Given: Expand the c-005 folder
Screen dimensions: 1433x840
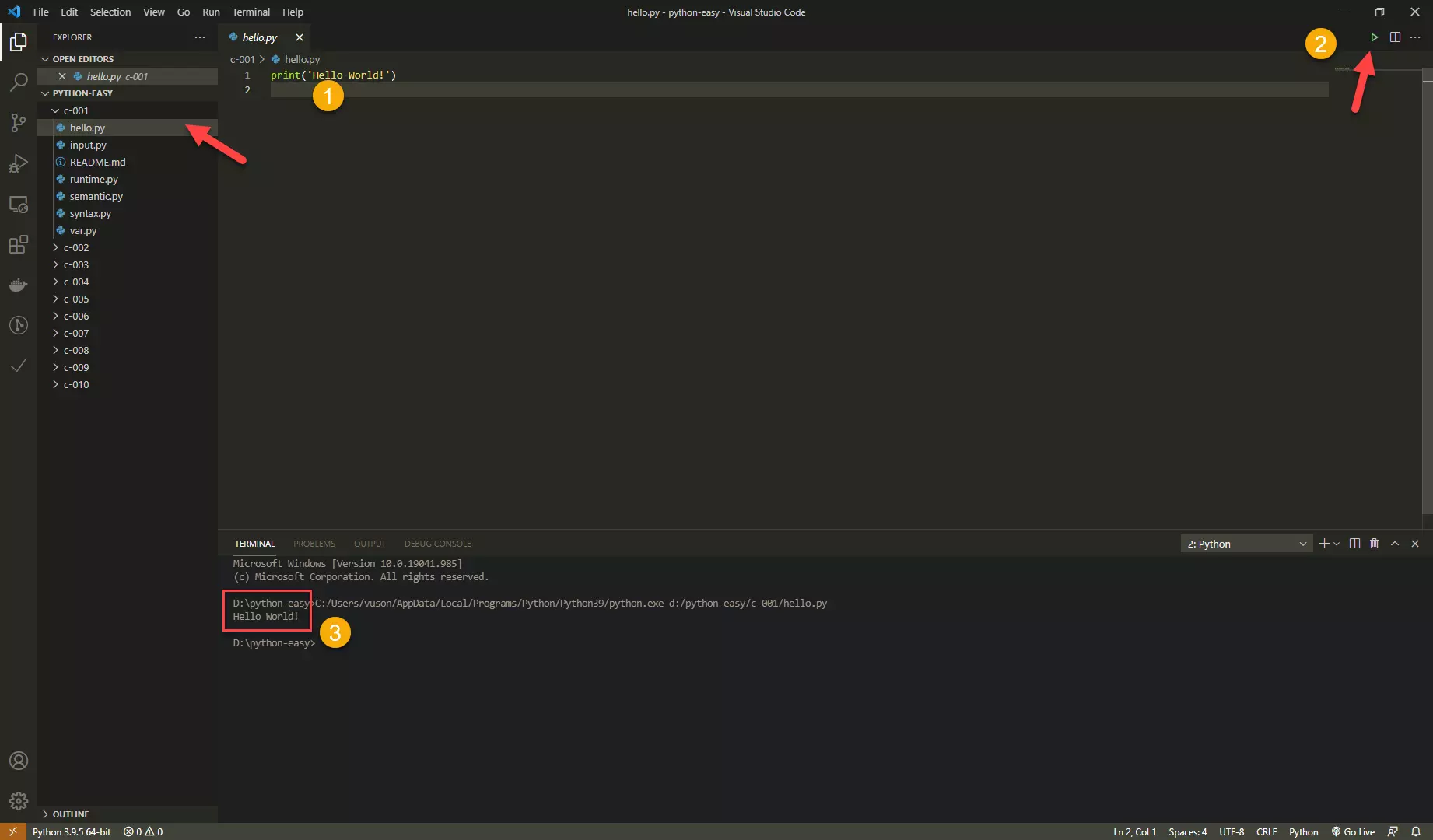Looking at the screenshot, I should click(128, 299).
